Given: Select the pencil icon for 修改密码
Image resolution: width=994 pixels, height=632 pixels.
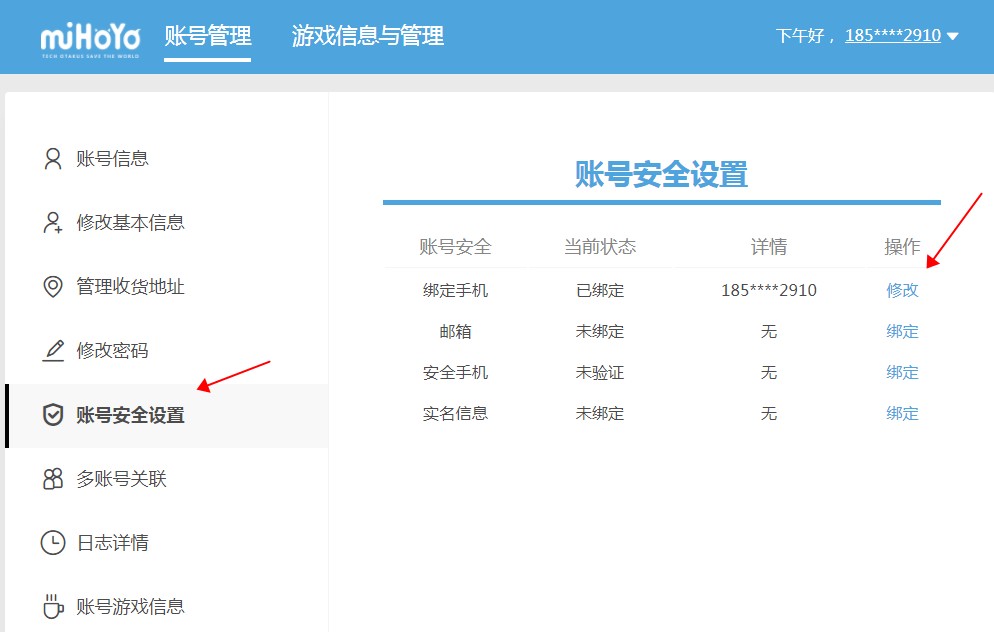Looking at the screenshot, I should (x=52, y=350).
